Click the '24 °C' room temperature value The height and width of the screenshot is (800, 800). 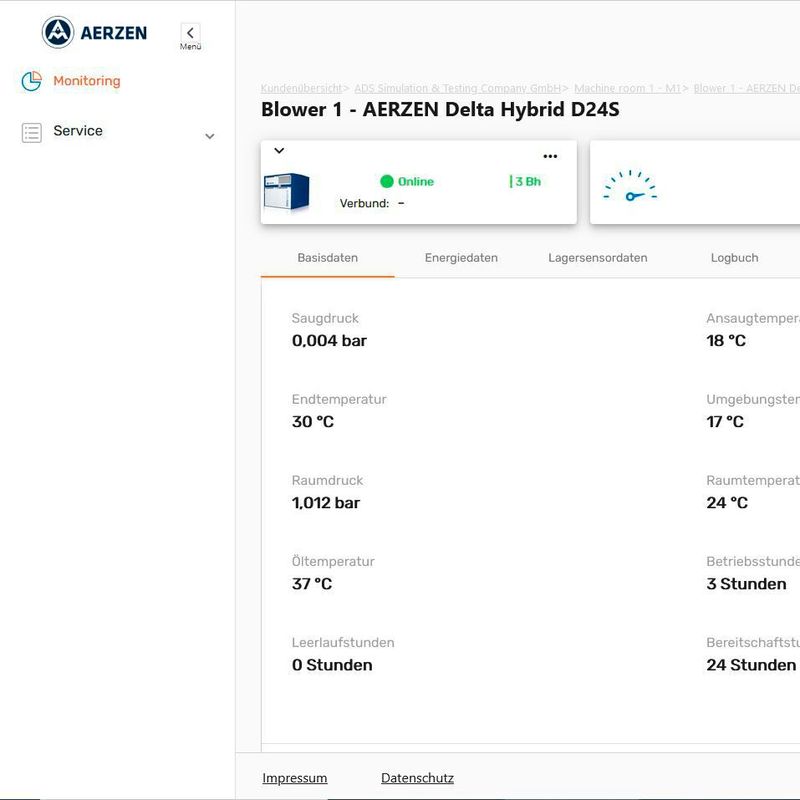(x=727, y=503)
